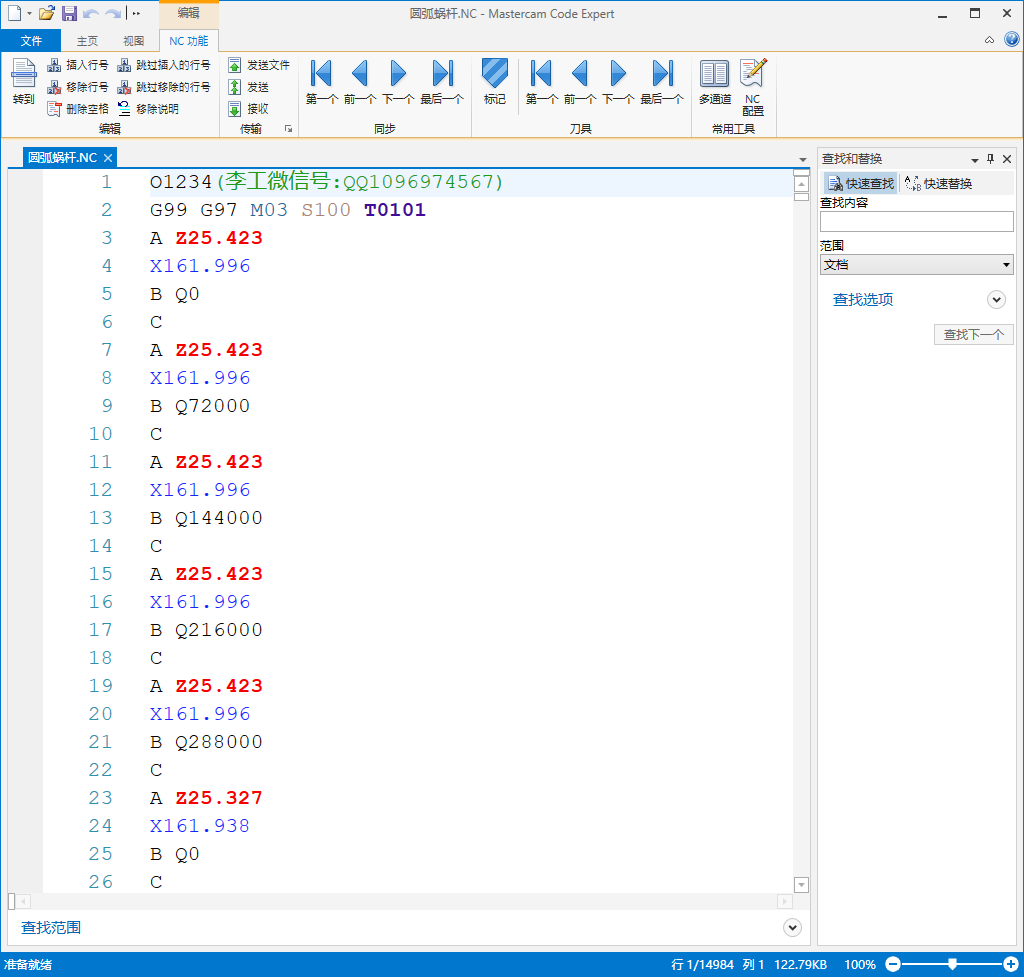Click line 2 code 'T0101'
Screen dimensions: 1024x977
[394, 210]
